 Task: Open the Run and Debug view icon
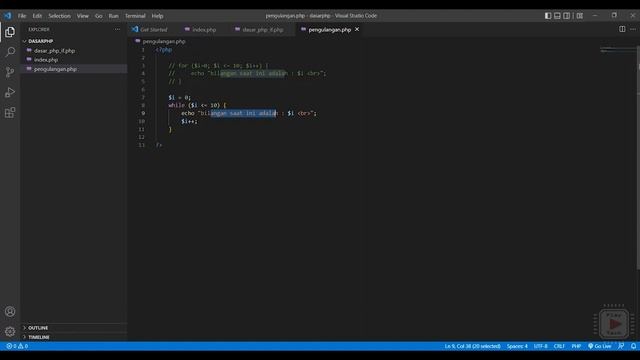(x=10, y=92)
